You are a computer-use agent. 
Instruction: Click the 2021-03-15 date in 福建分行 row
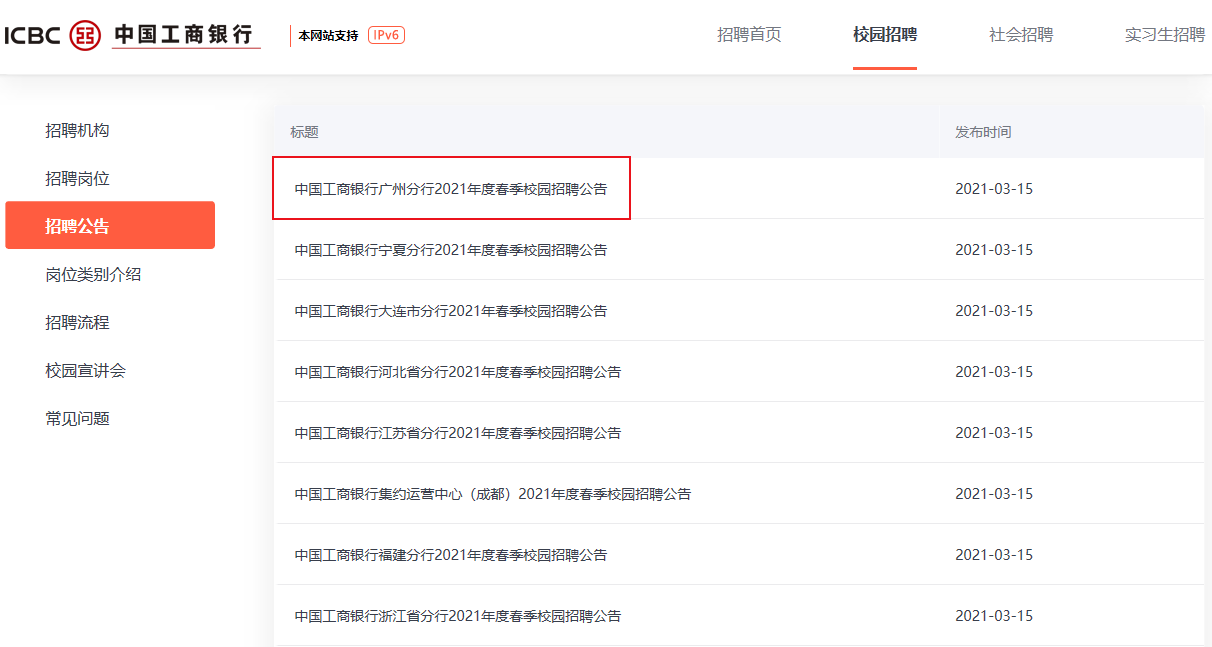[994, 554]
